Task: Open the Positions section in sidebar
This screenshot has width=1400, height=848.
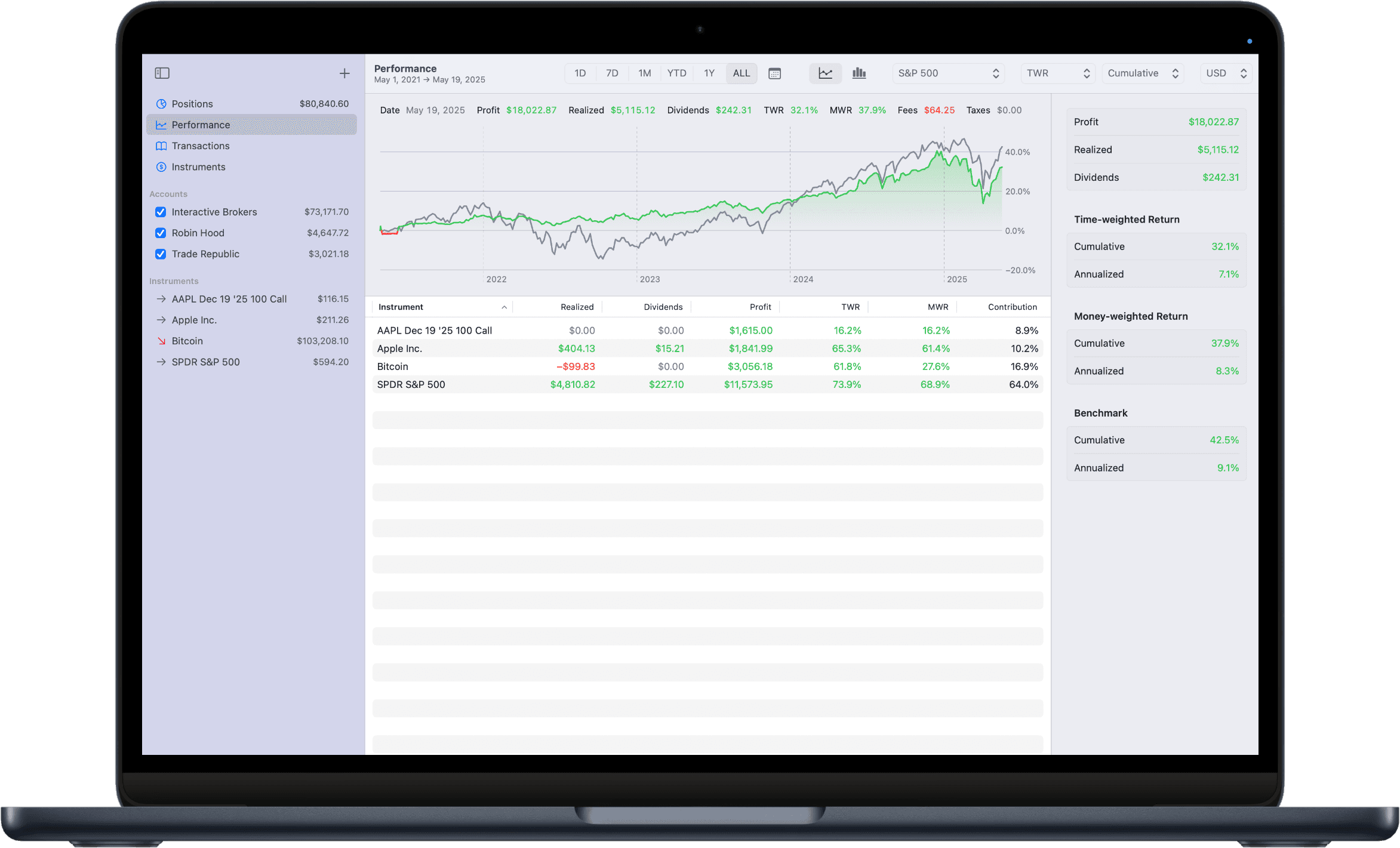Action: tap(192, 103)
